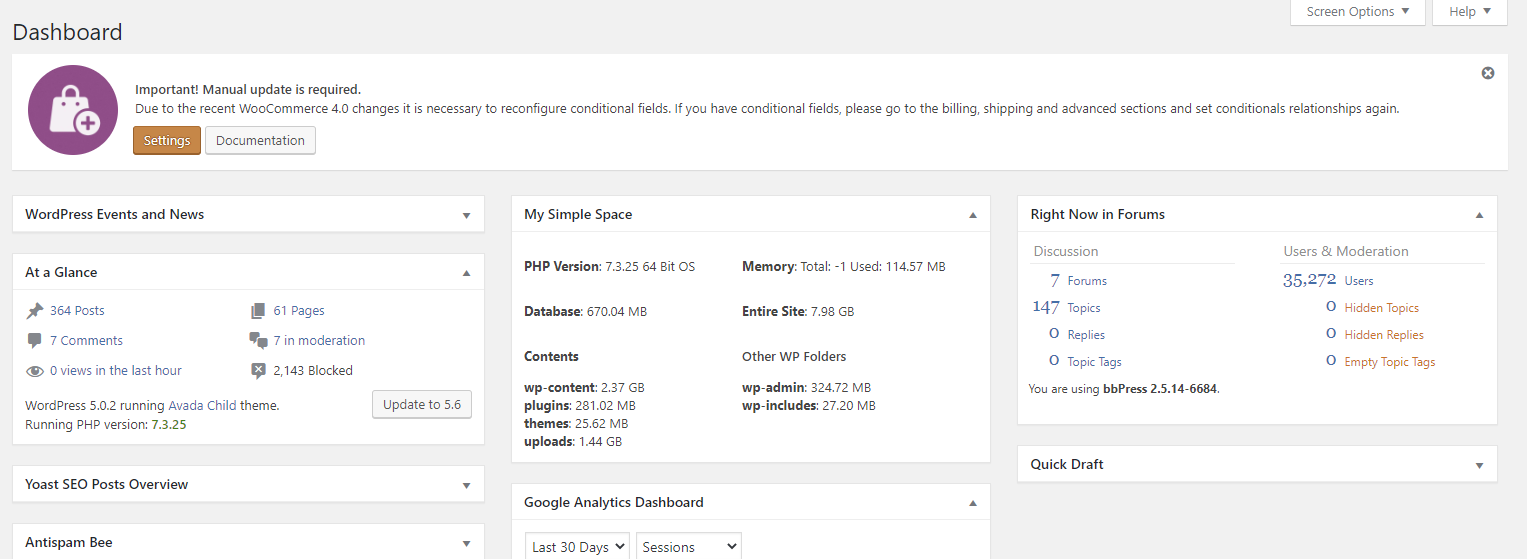Open the Hidden Replies link
Image resolution: width=1527 pixels, height=559 pixels.
tap(1384, 335)
